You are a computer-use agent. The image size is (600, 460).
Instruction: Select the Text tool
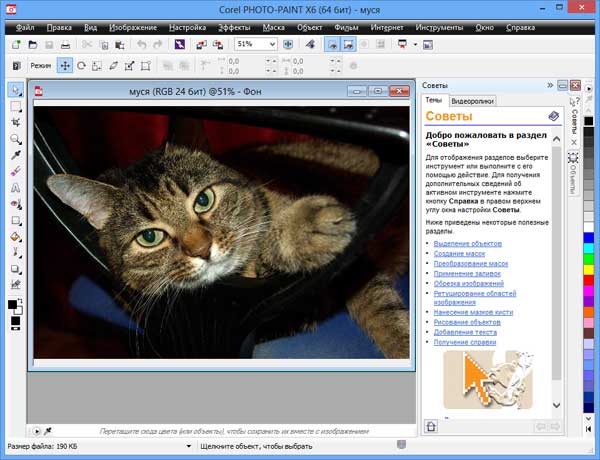coord(16,187)
